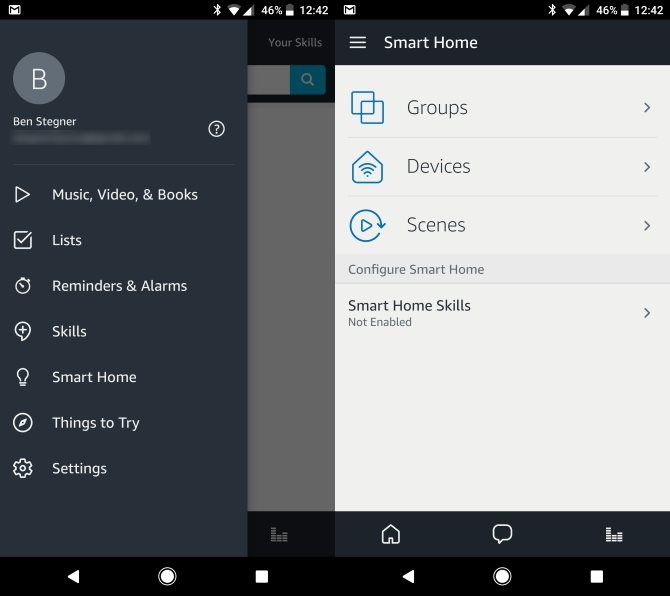
Task: Tap the search magnifier button in Your Skills
Action: pyautogui.click(x=308, y=79)
